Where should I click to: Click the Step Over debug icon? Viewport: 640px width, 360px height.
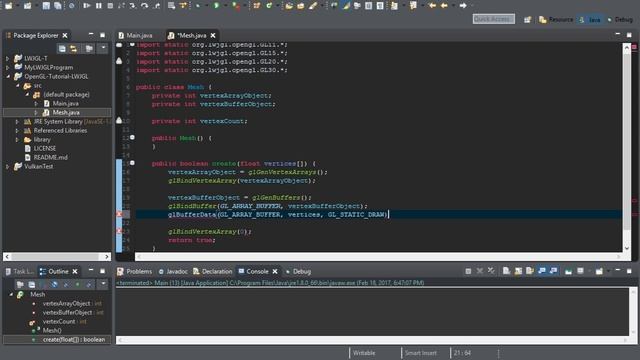[x=144, y=6]
